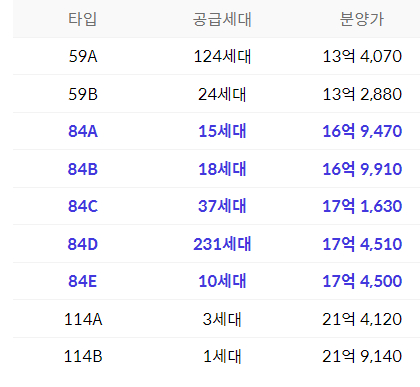The image size is (420, 387).
Task: Click the 15세대 supply cell
Action: click(222, 131)
